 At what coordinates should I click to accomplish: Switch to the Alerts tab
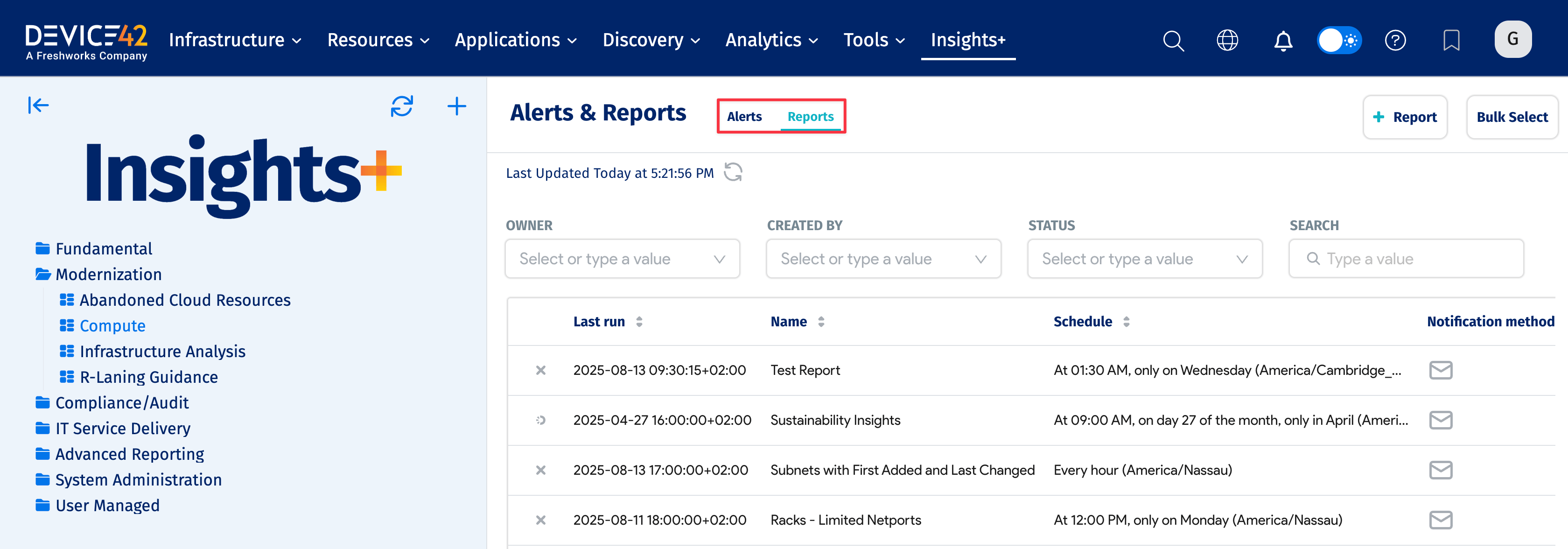pyautogui.click(x=744, y=116)
